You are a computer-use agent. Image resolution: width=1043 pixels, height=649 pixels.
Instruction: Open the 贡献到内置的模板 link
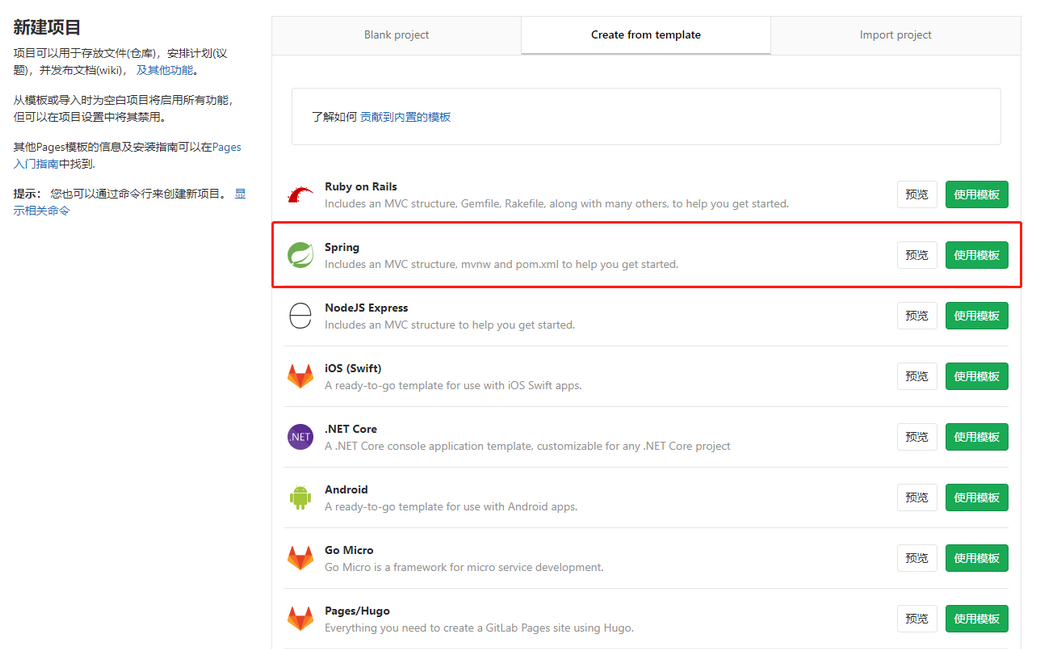pos(405,117)
